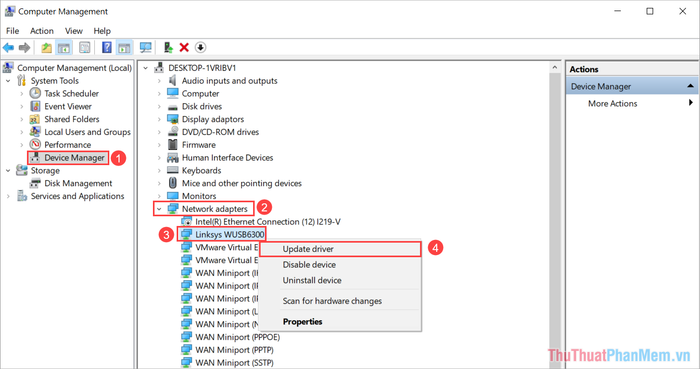Open the Action menu
This screenshot has height=369, width=700.
click(x=42, y=31)
